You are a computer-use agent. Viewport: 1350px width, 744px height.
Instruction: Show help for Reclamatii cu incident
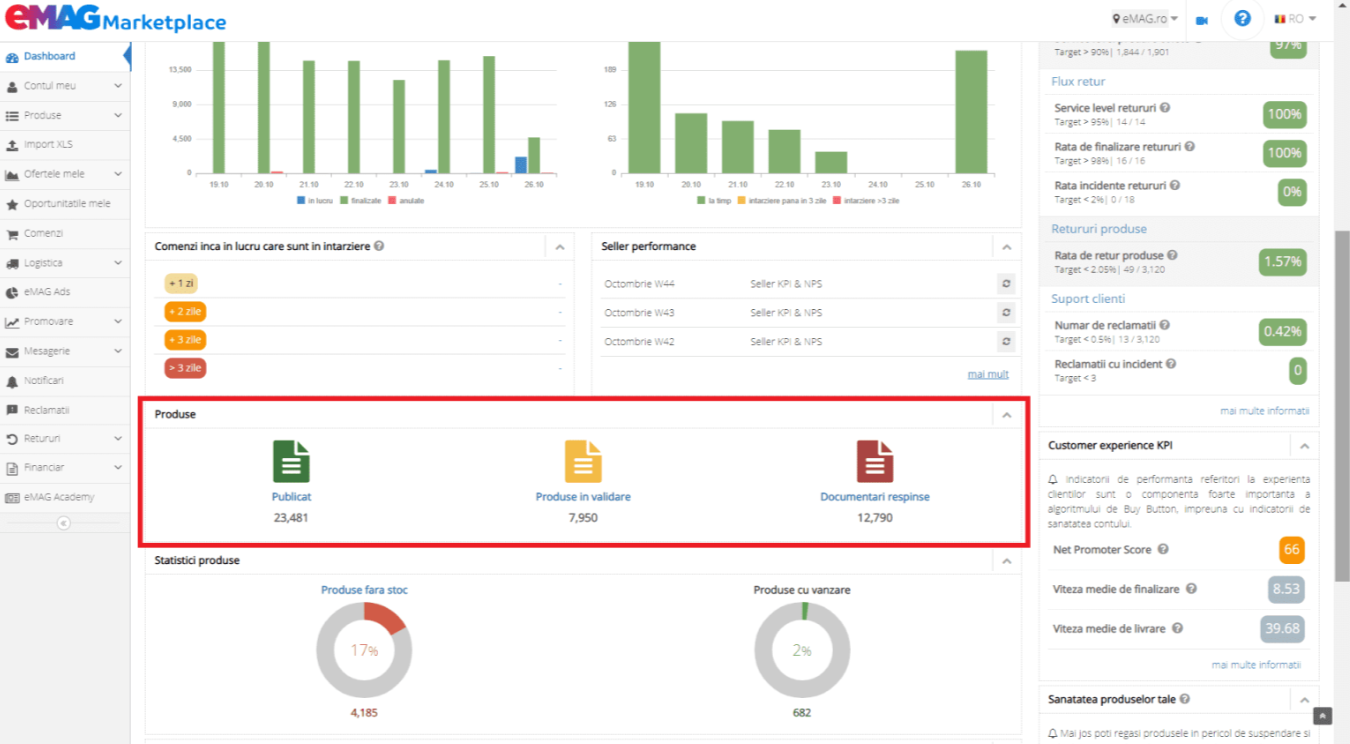1171,364
